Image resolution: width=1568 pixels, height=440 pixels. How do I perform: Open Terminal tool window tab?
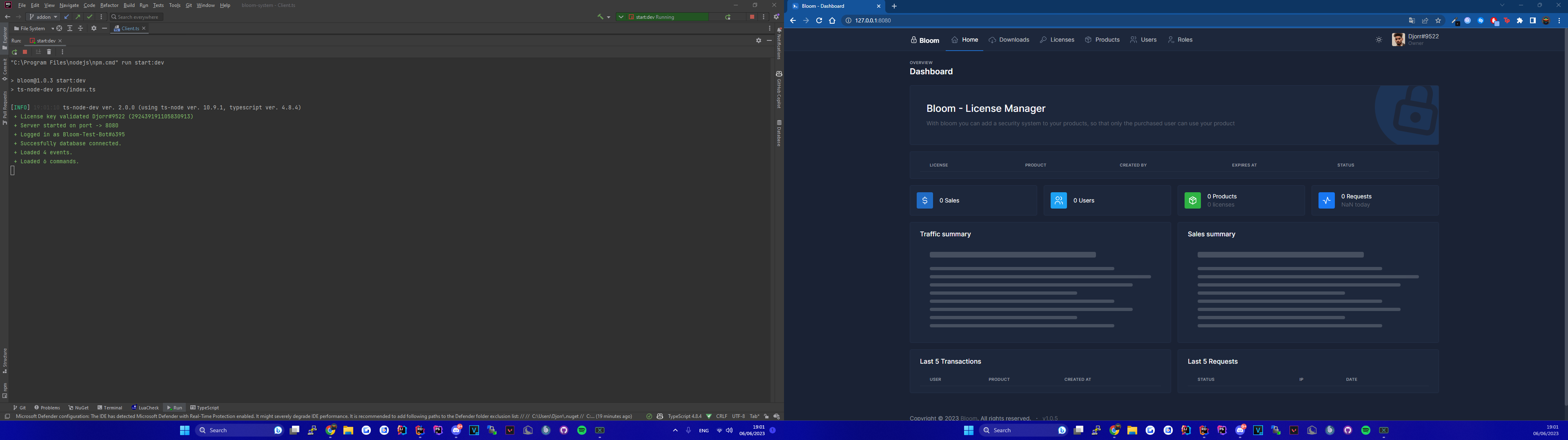tap(109, 408)
